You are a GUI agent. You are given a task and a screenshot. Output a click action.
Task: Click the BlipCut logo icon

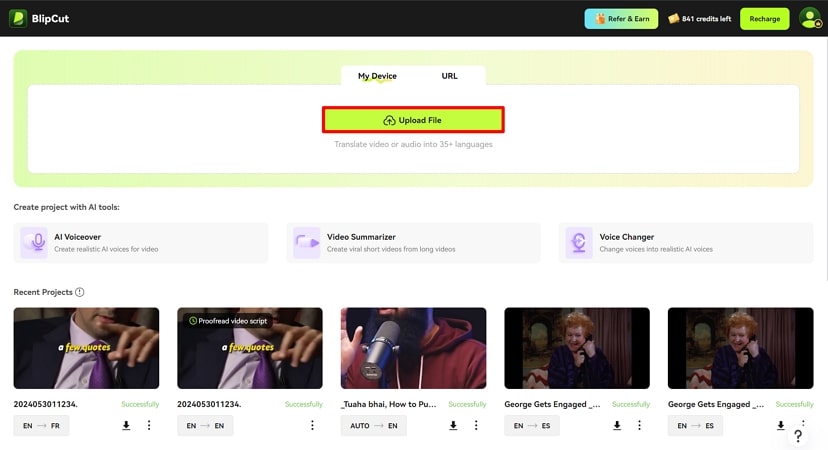click(18, 18)
